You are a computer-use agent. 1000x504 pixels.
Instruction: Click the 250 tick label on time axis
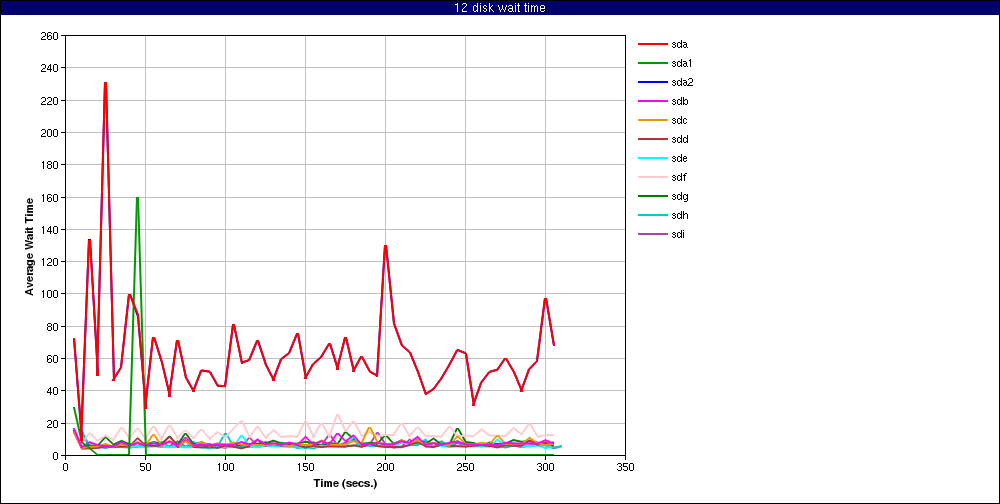click(x=465, y=467)
